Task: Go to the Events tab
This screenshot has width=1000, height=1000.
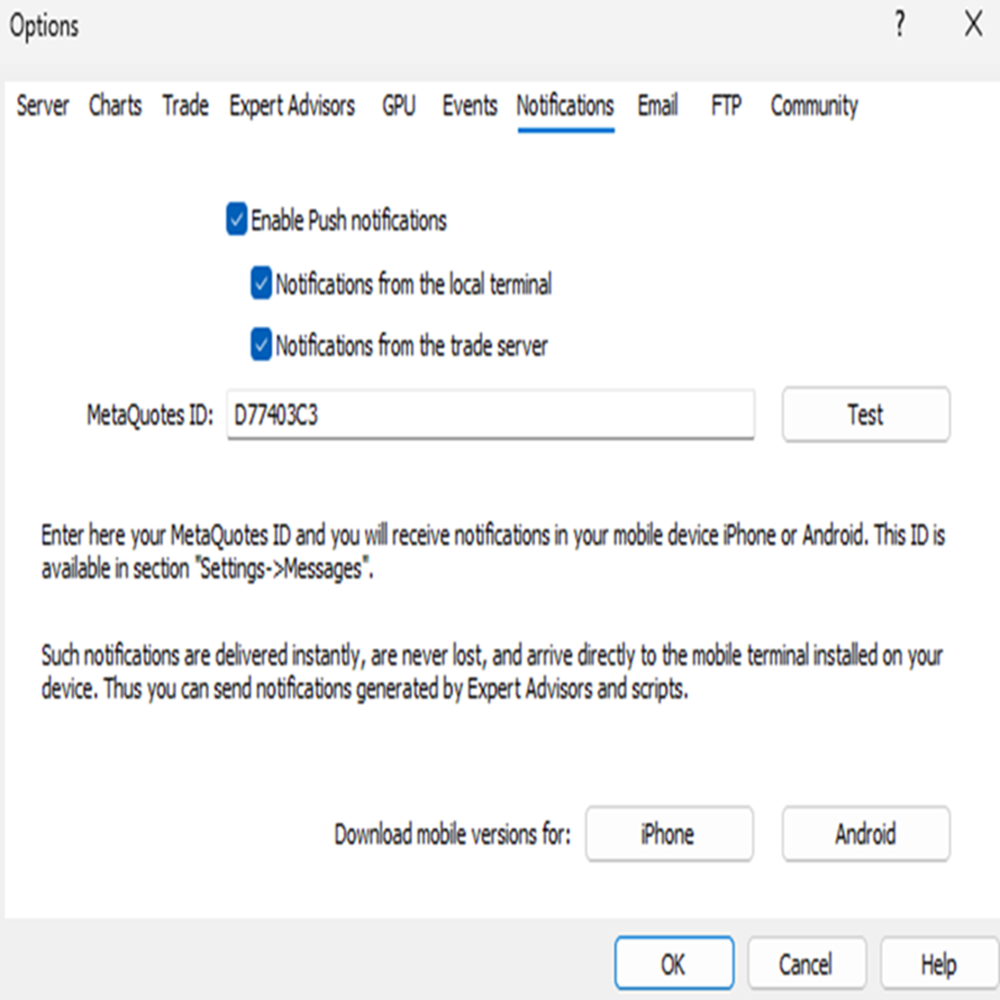Action: [x=469, y=106]
